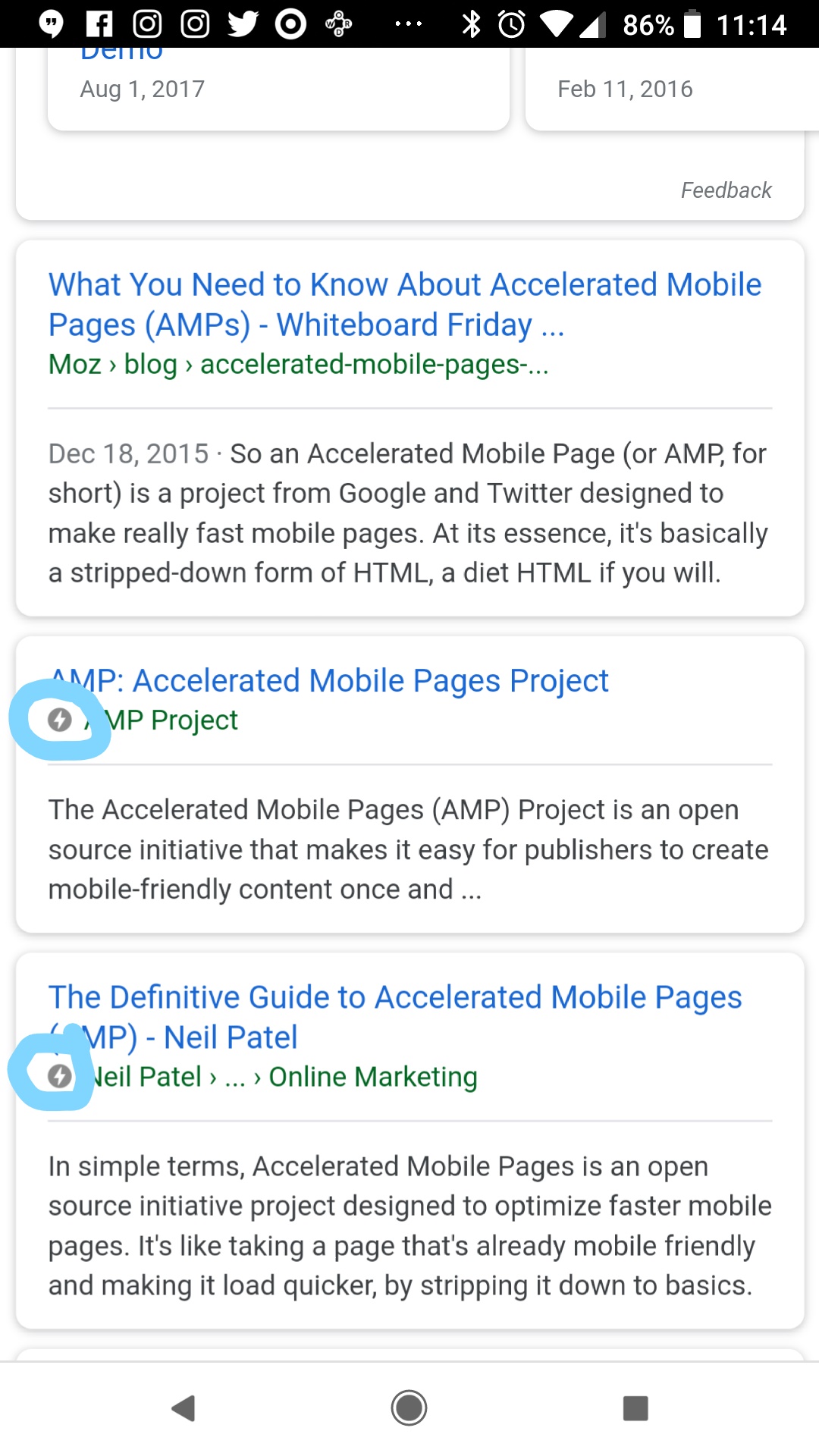Click the AMP lightning icon on Neil Patel result

coord(61,1075)
